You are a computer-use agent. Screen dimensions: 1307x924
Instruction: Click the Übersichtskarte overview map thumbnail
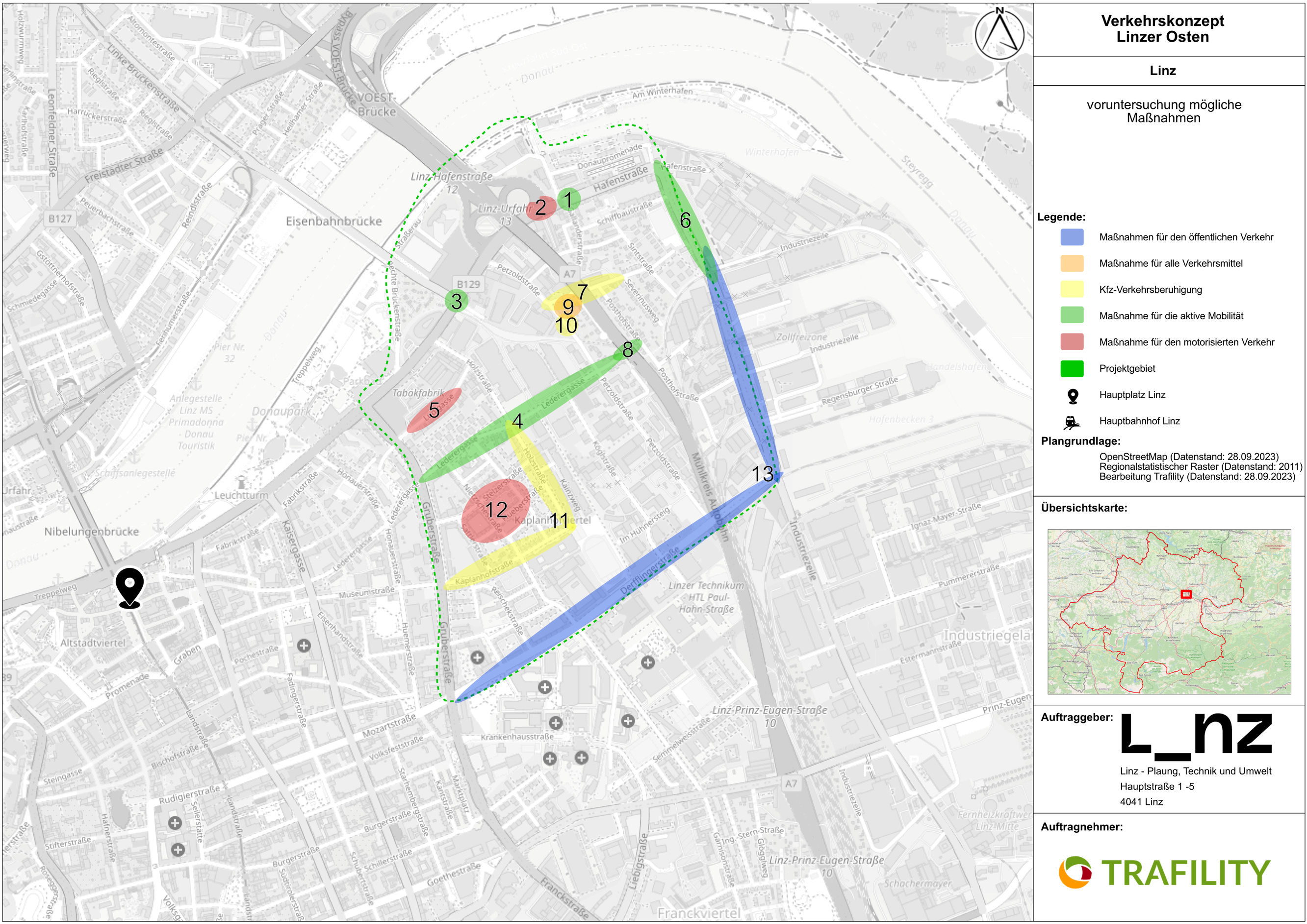pos(1169,612)
